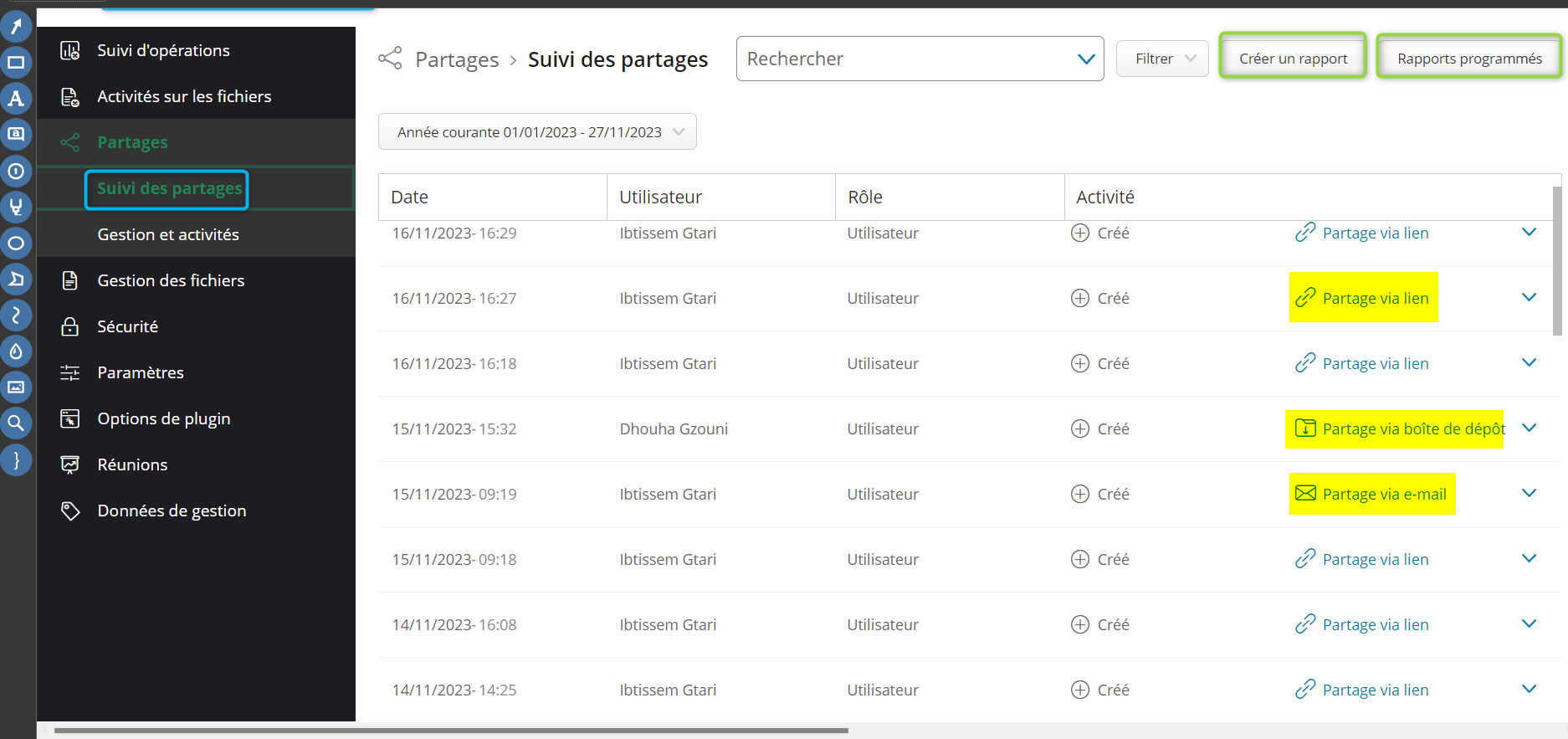
Task: Expand the Partage via e-mail row
Action: (1529, 494)
